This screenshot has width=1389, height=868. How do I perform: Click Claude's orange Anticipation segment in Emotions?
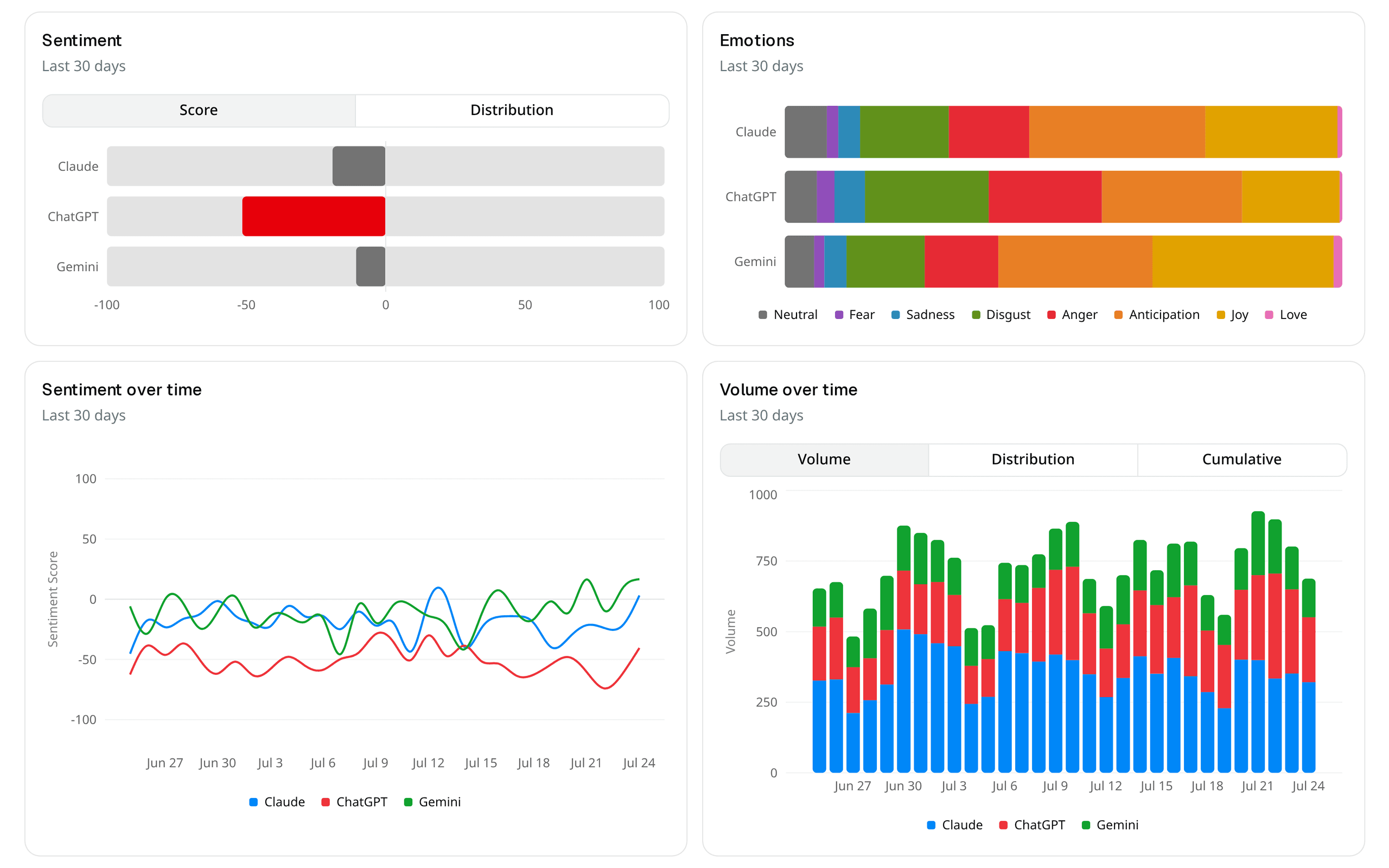tap(1117, 132)
